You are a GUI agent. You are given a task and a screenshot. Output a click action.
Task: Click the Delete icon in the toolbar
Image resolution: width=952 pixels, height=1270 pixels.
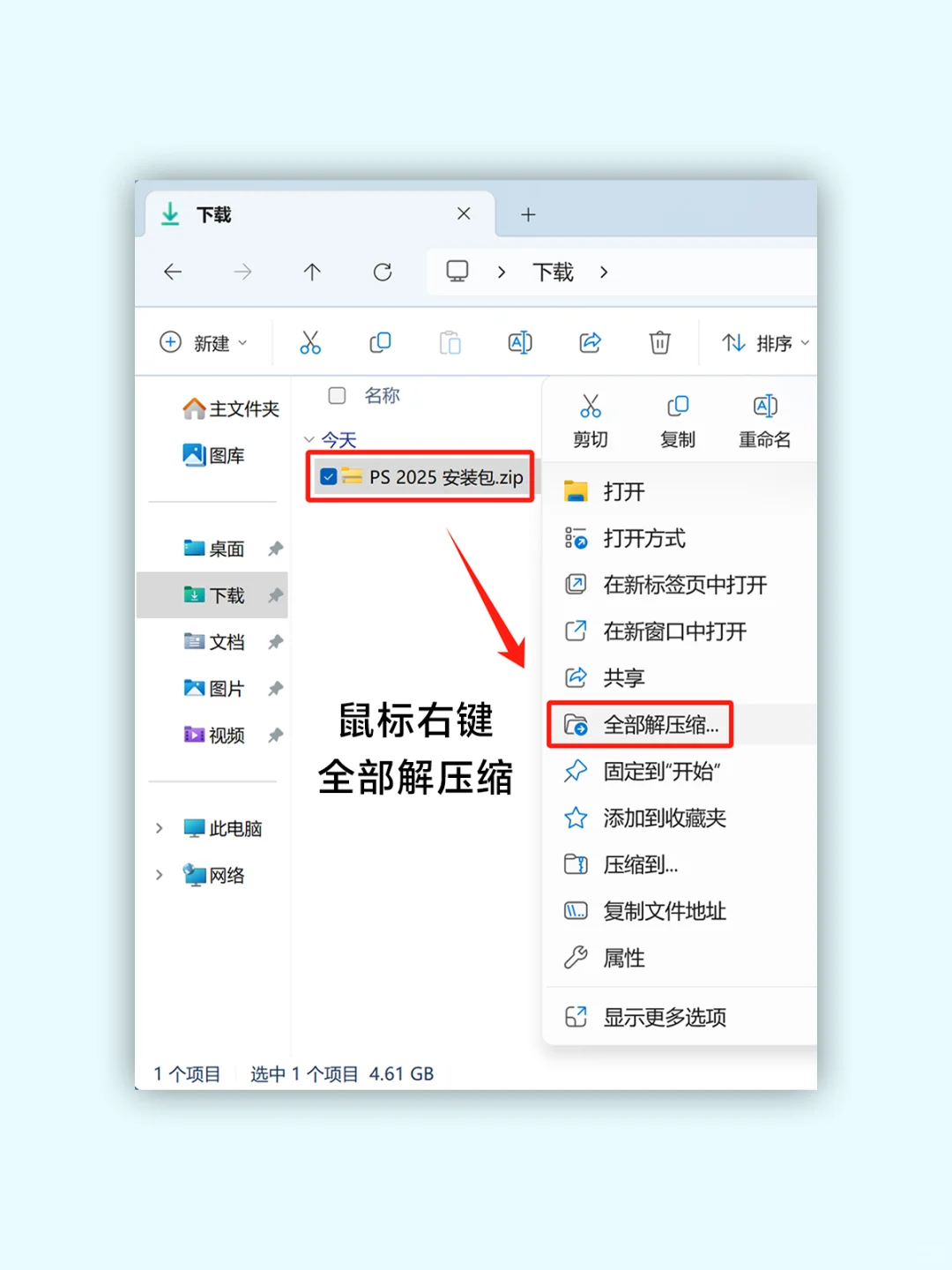659,342
